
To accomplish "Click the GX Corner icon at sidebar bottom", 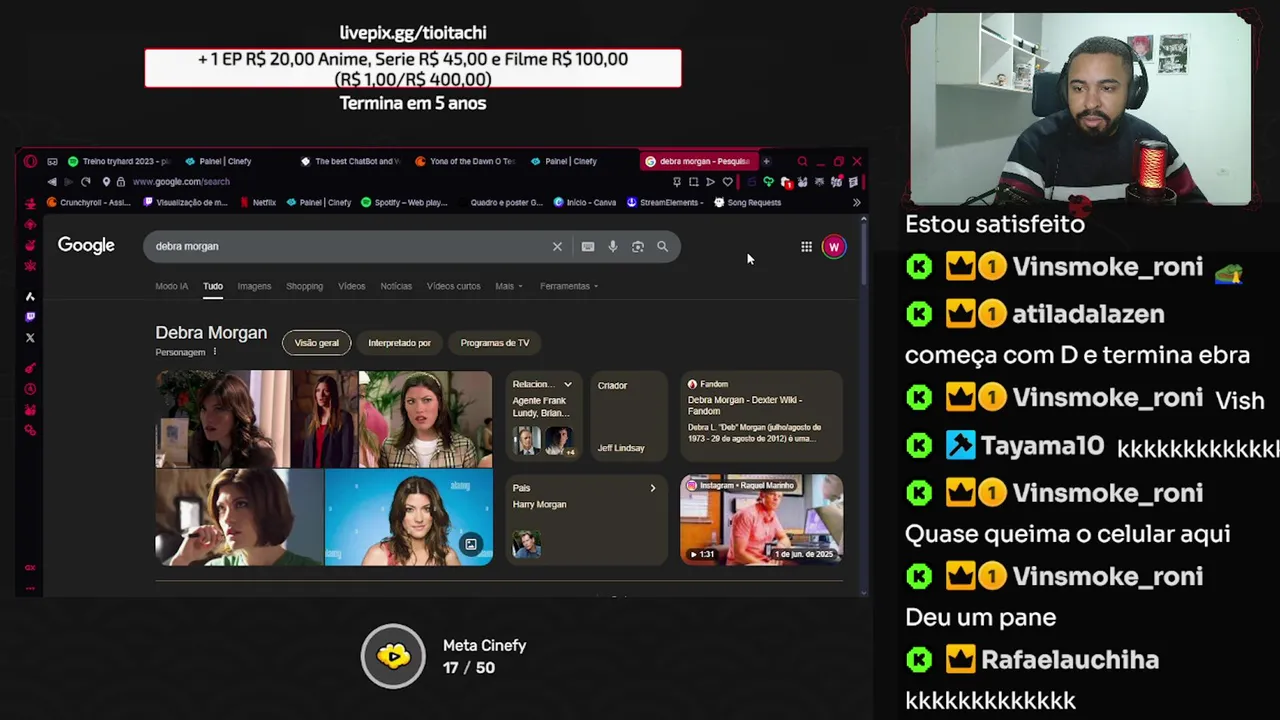I will (30, 567).
